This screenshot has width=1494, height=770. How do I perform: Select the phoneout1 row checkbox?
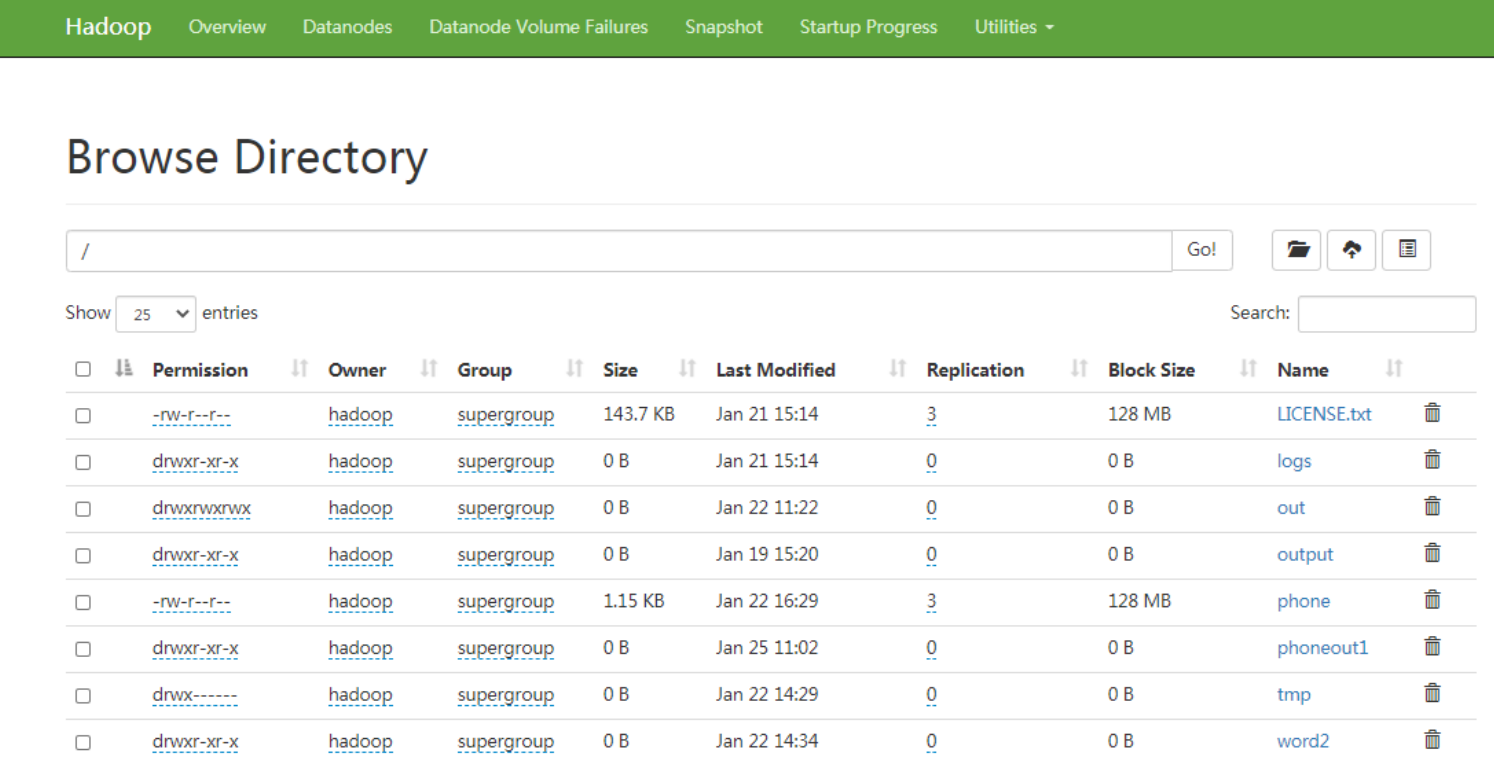(x=83, y=648)
